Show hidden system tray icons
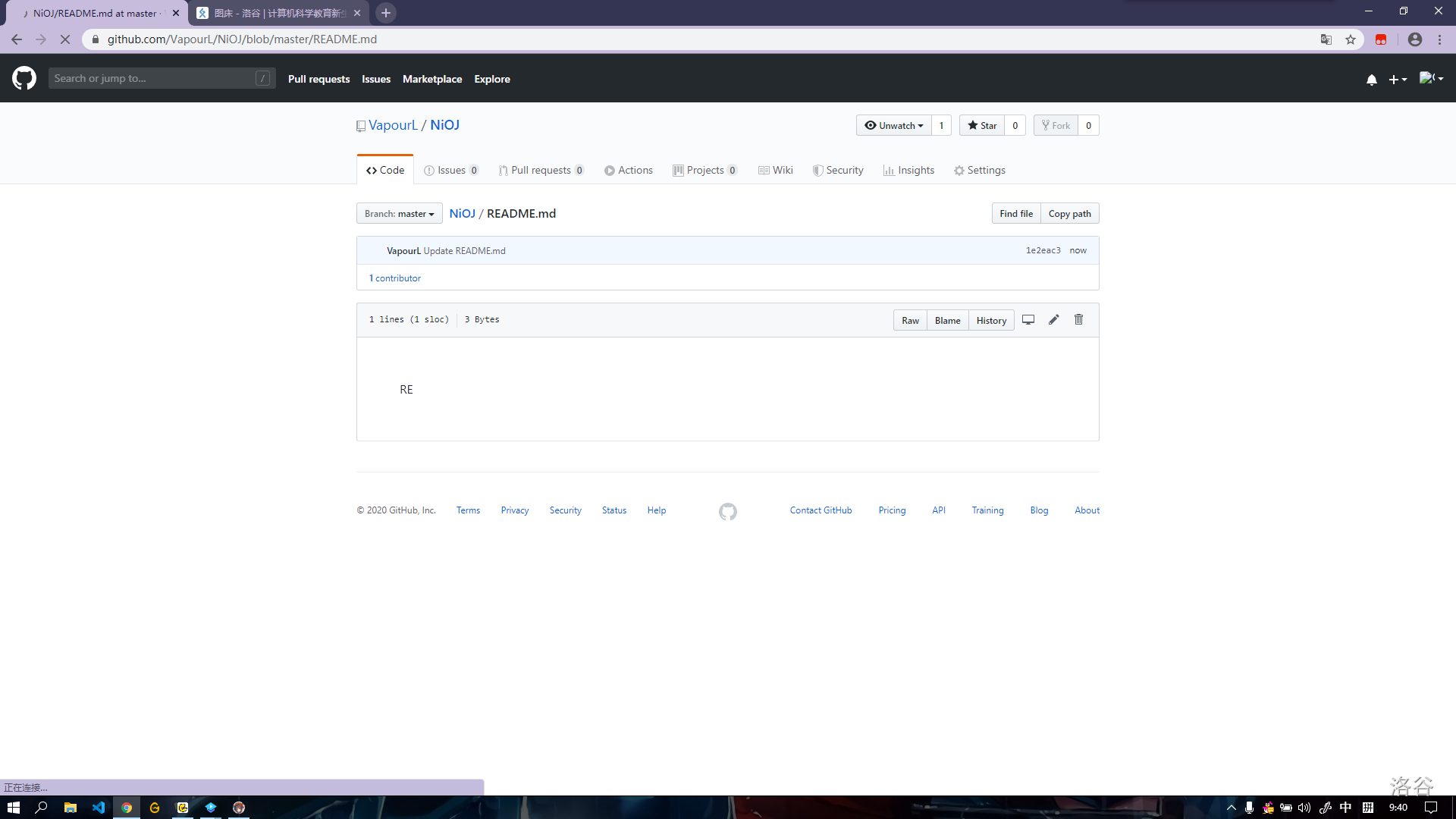The width and height of the screenshot is (1456, 819). pyautogui.click(x=1232, y=808)
